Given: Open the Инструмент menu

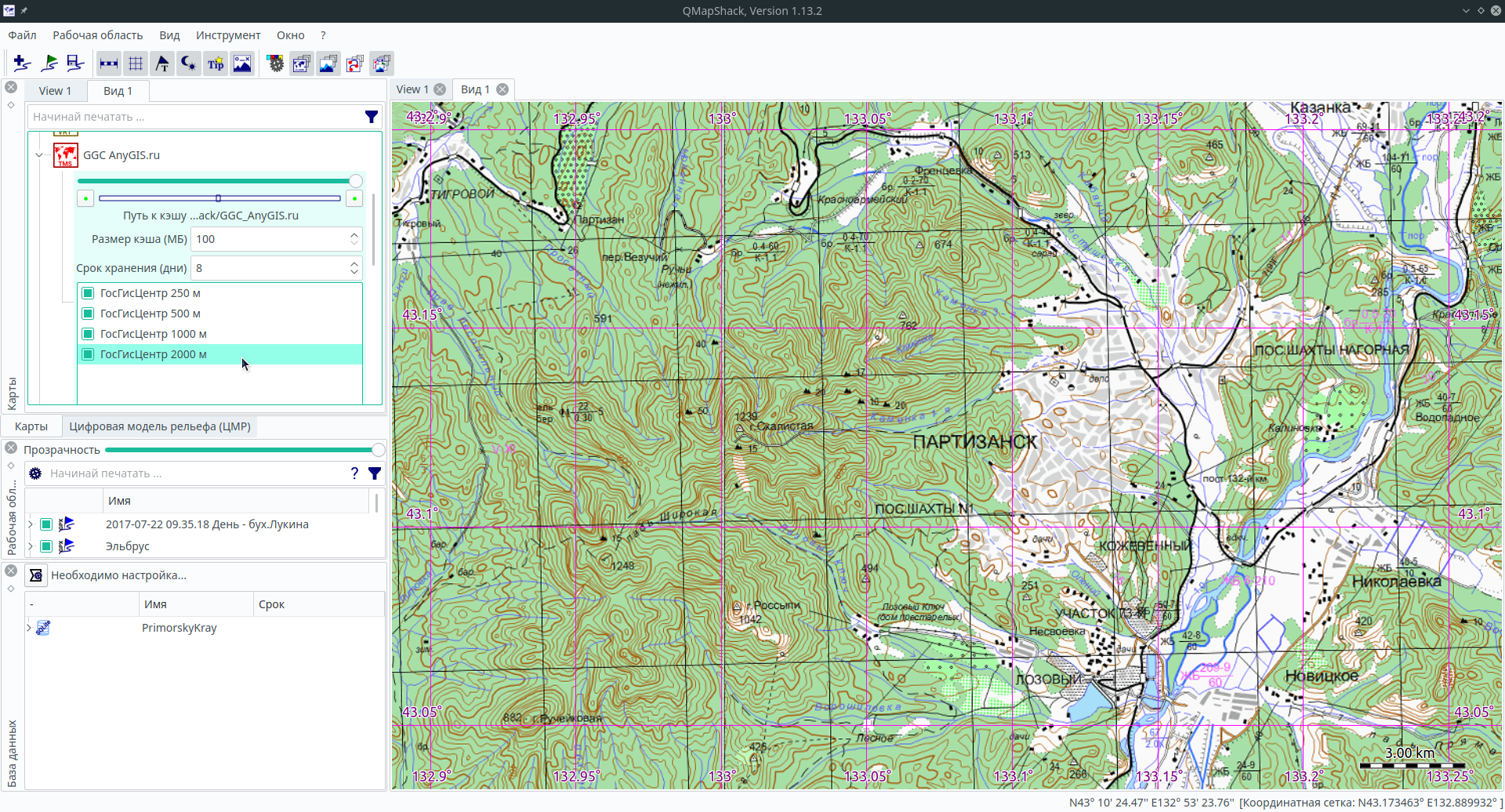Looking at the screenshot, I should point(228,35).
